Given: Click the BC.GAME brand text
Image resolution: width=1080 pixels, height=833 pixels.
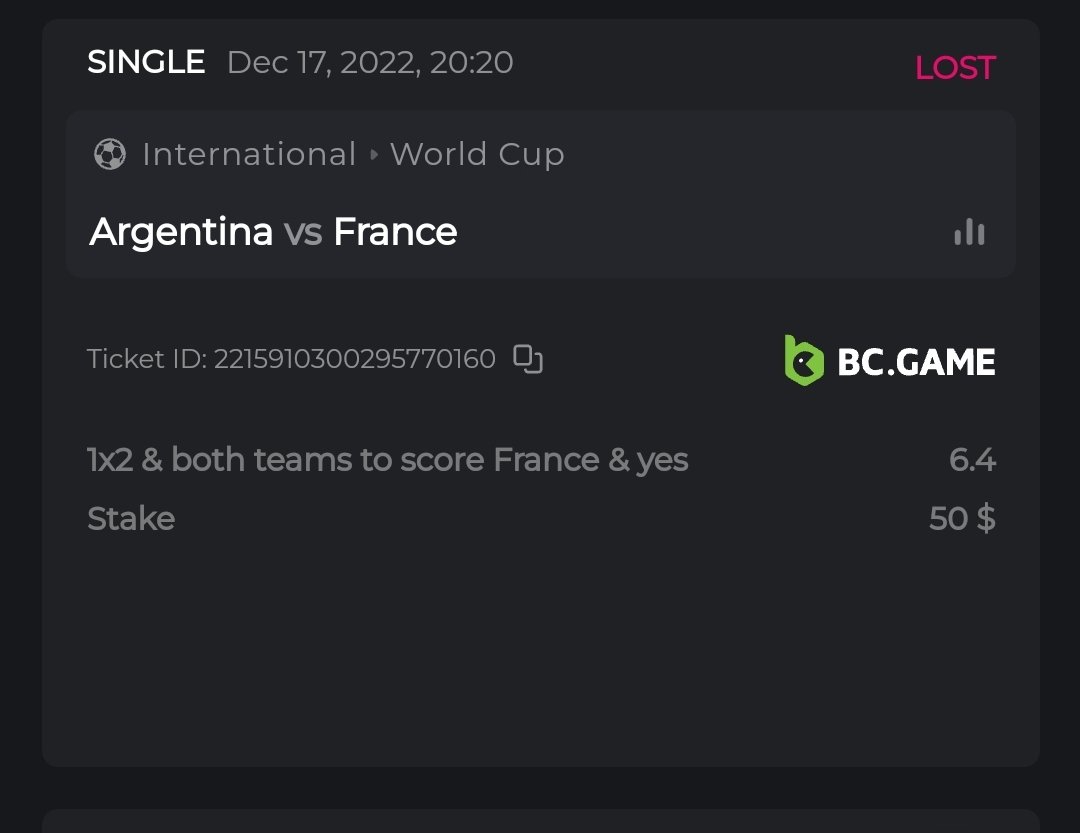Looking at the screenshot, I should click(x=916, y=361).
